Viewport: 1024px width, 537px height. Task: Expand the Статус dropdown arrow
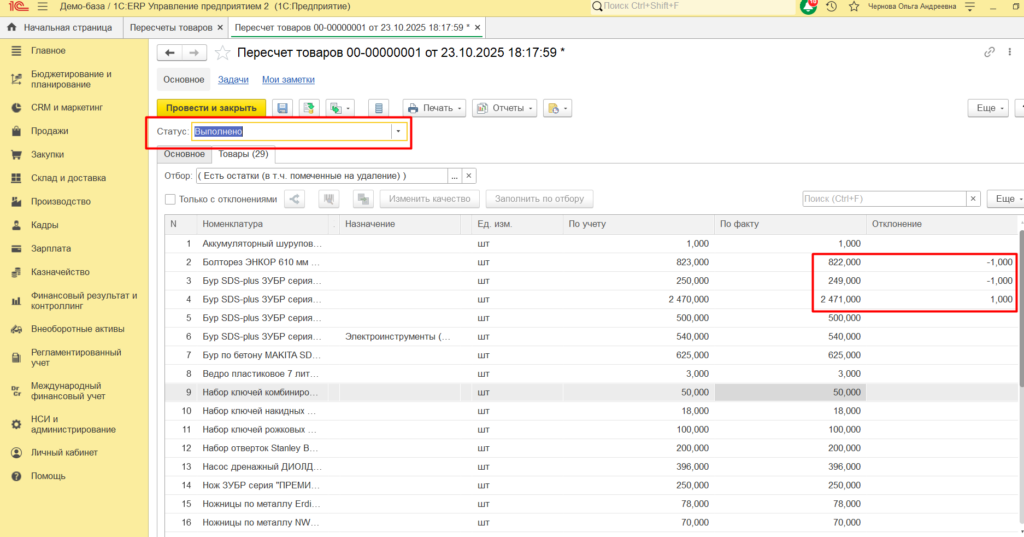click(x=398, y=131)
